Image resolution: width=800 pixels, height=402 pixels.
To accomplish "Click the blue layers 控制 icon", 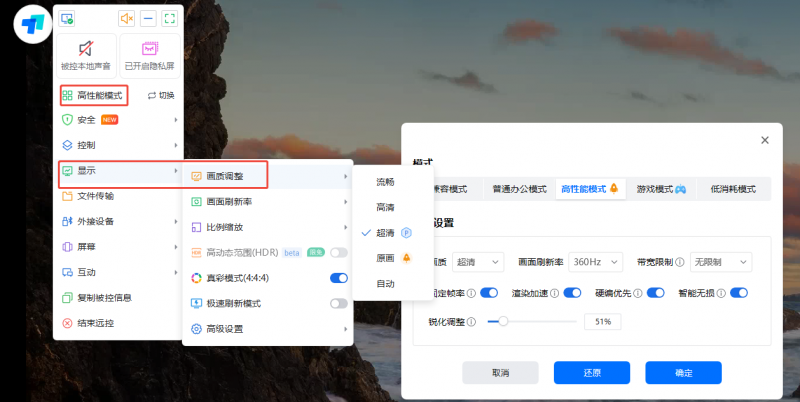I will 67,145.
